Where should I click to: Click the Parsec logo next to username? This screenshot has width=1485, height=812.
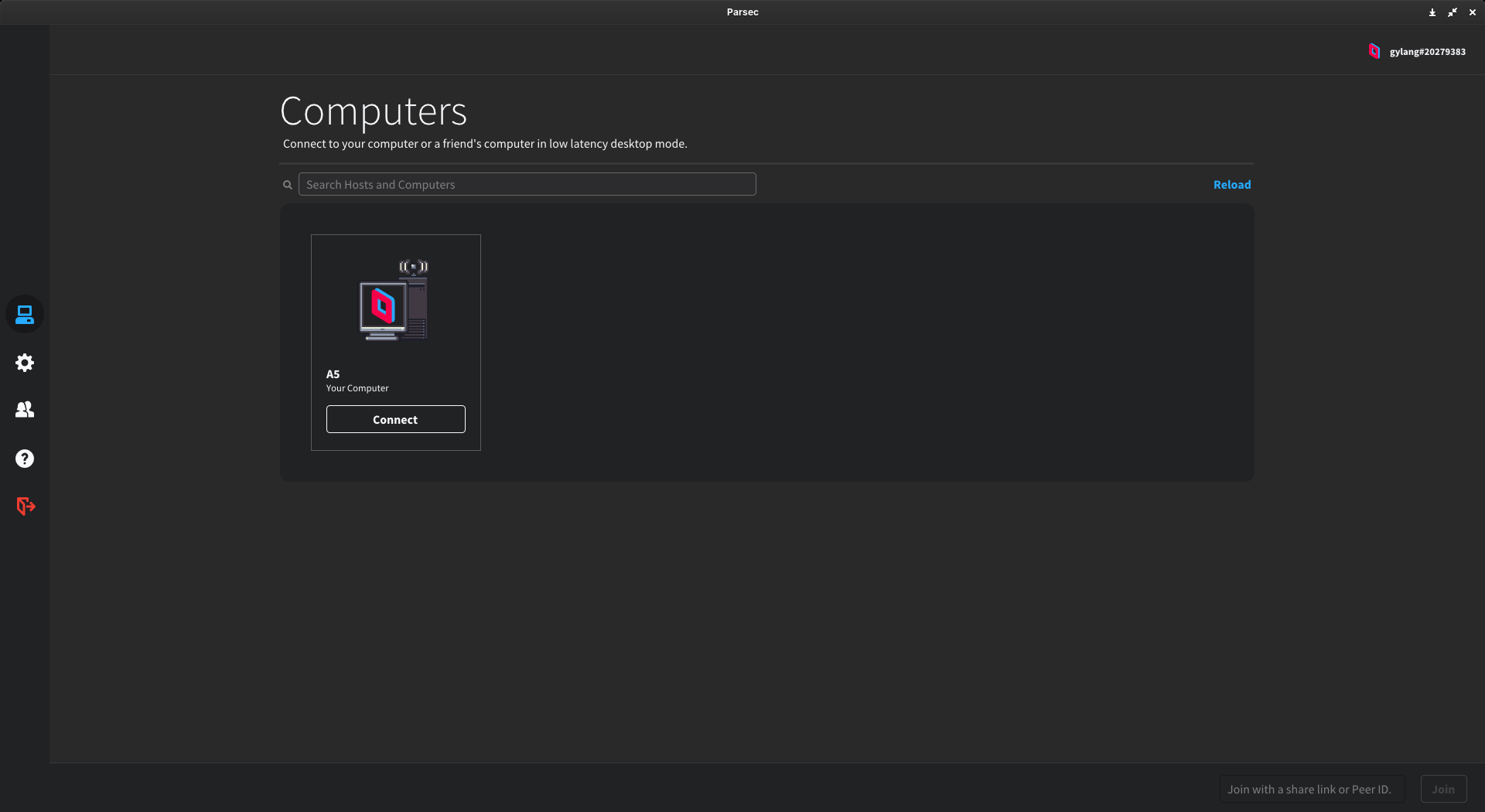click(x=1374, y=51)
